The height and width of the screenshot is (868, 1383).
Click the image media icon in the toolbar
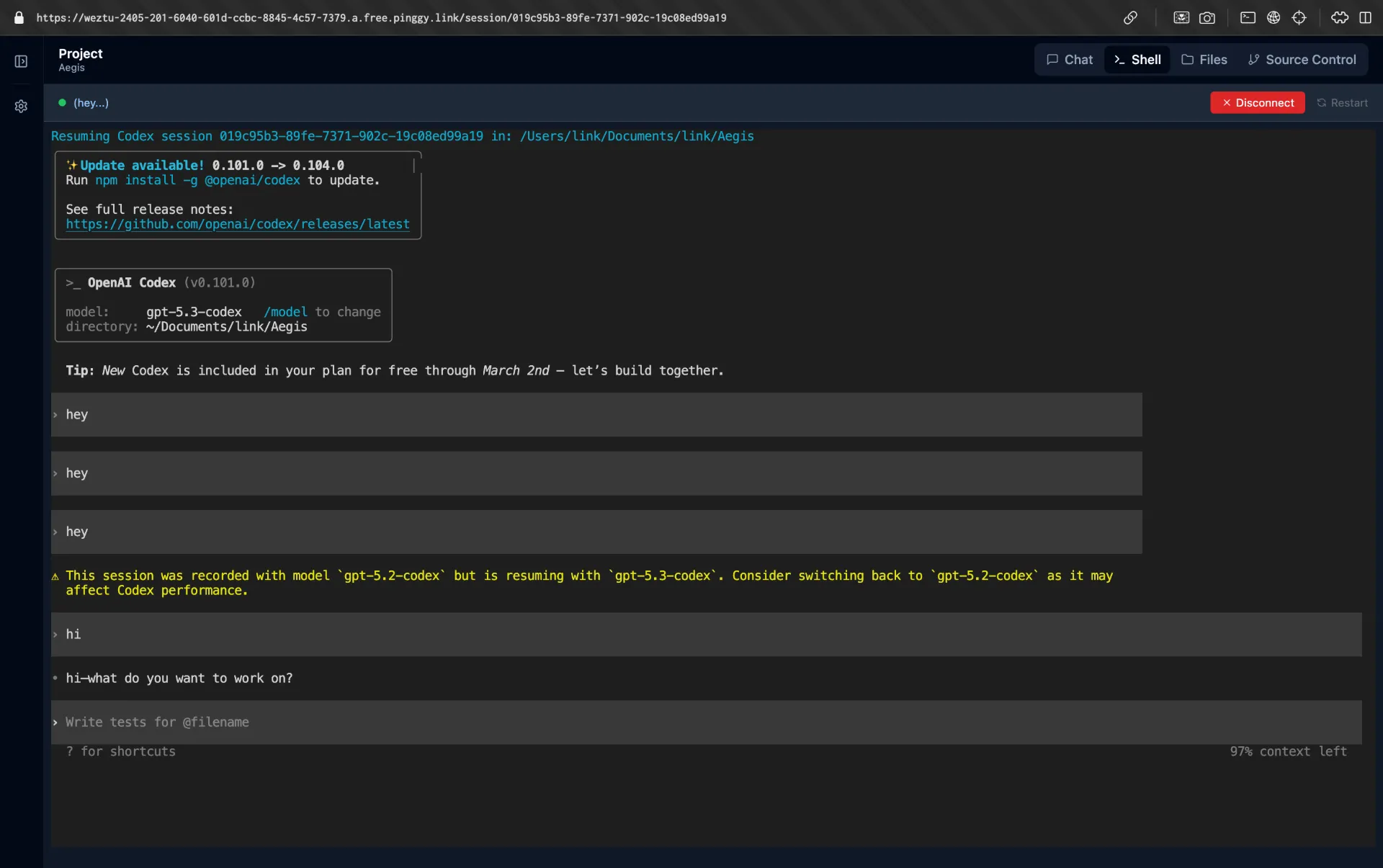[x=1181, y=18]
